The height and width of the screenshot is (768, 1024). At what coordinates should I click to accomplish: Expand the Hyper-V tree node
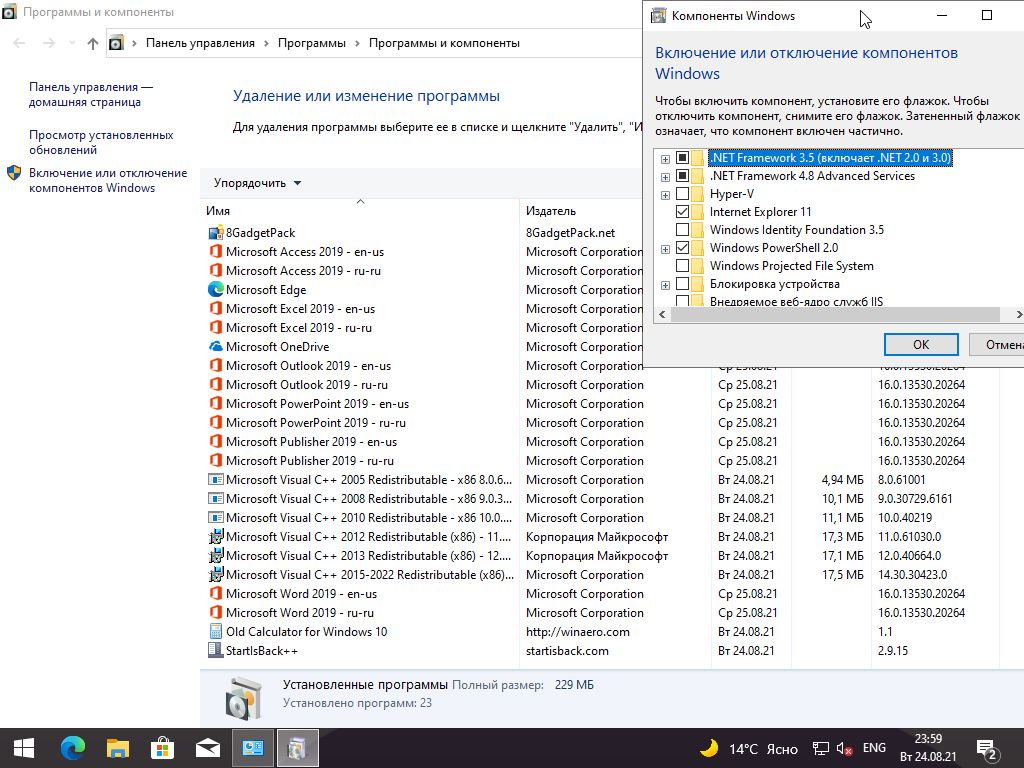(x=665, y=195)
